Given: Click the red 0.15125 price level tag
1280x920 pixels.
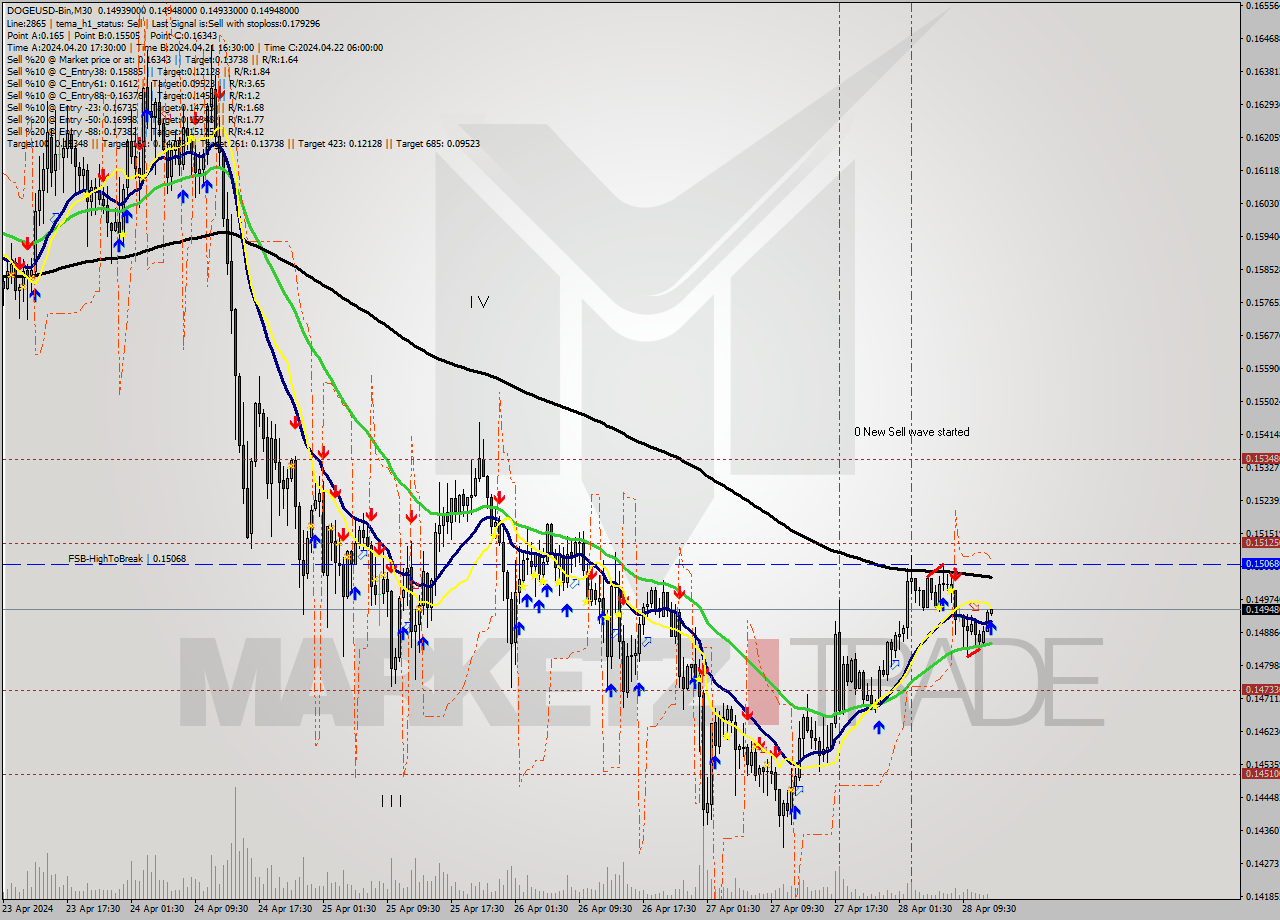Looking at the screenshot, I should click(1259, 543).
